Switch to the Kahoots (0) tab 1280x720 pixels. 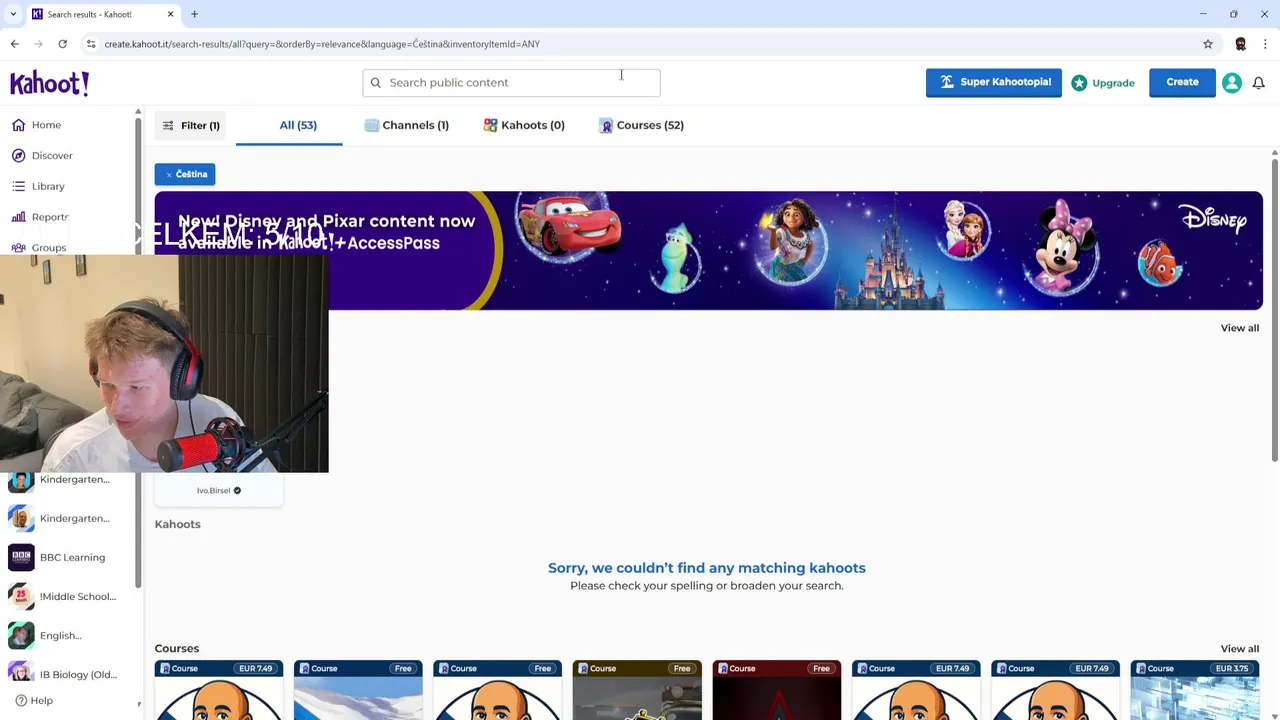524,125
